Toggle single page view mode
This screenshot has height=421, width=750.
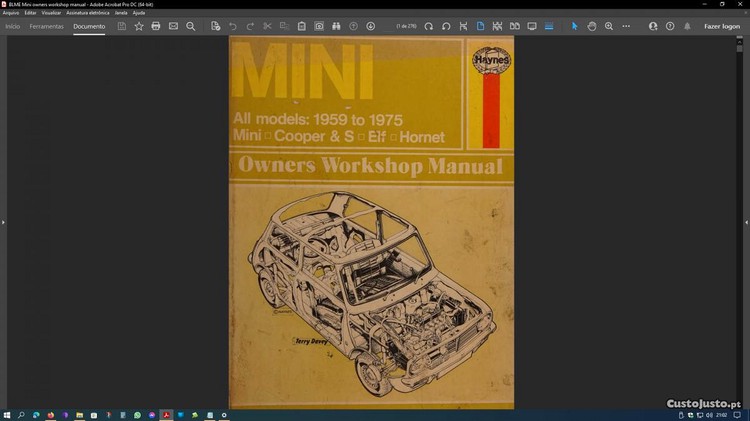pyautogui.click(x=480, y=26)
